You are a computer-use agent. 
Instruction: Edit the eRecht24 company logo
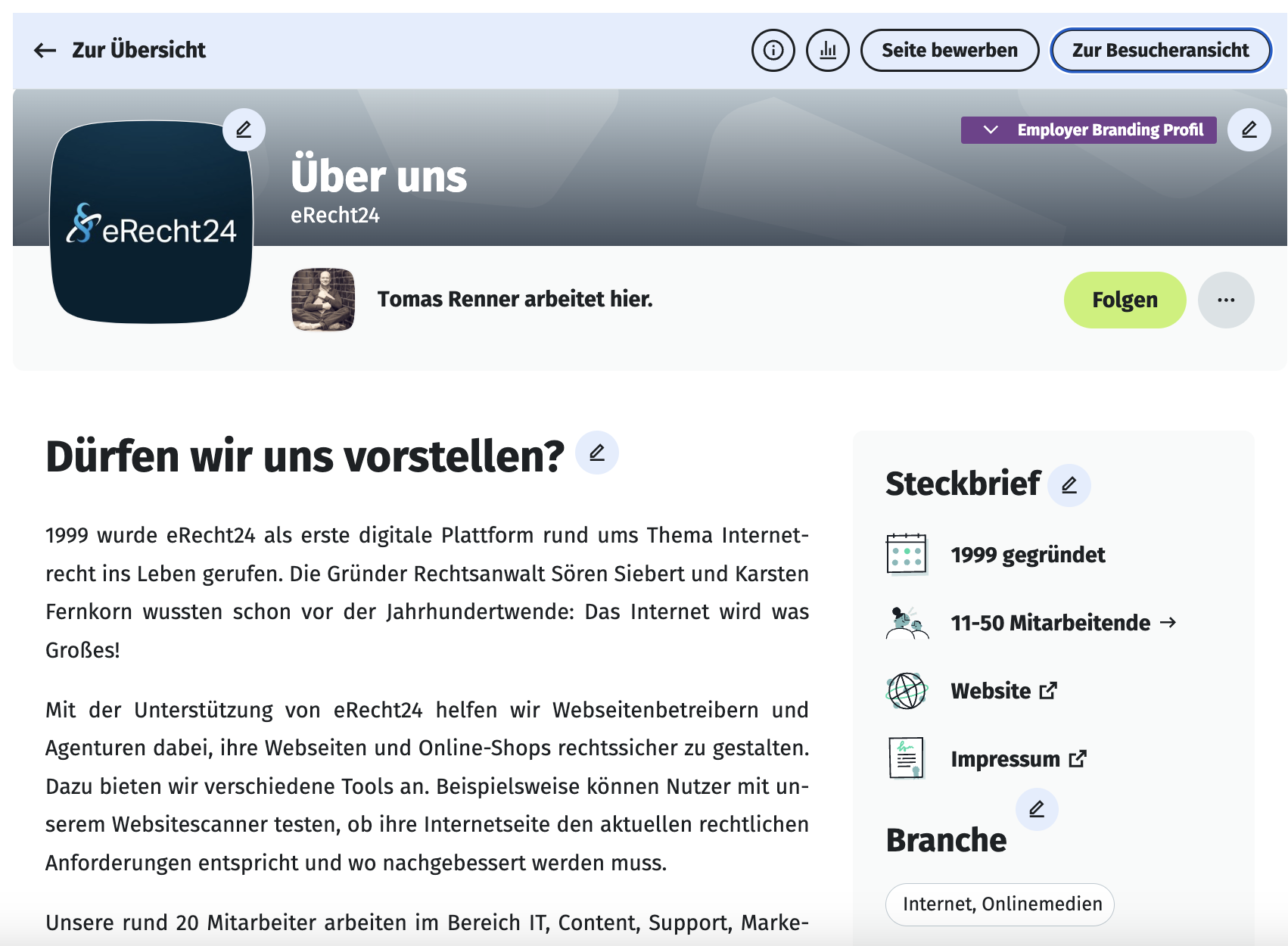[x=244, y=130]
